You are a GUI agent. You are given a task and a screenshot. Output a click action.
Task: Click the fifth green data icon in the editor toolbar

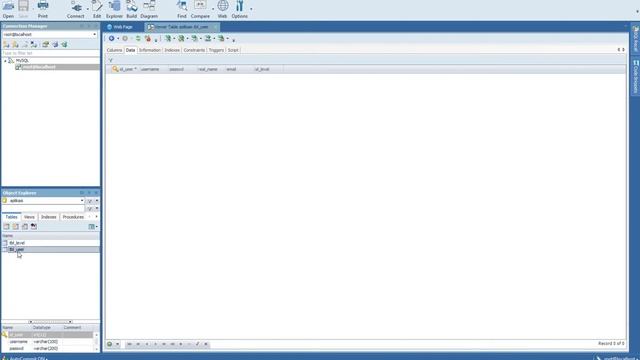point(221,38)
